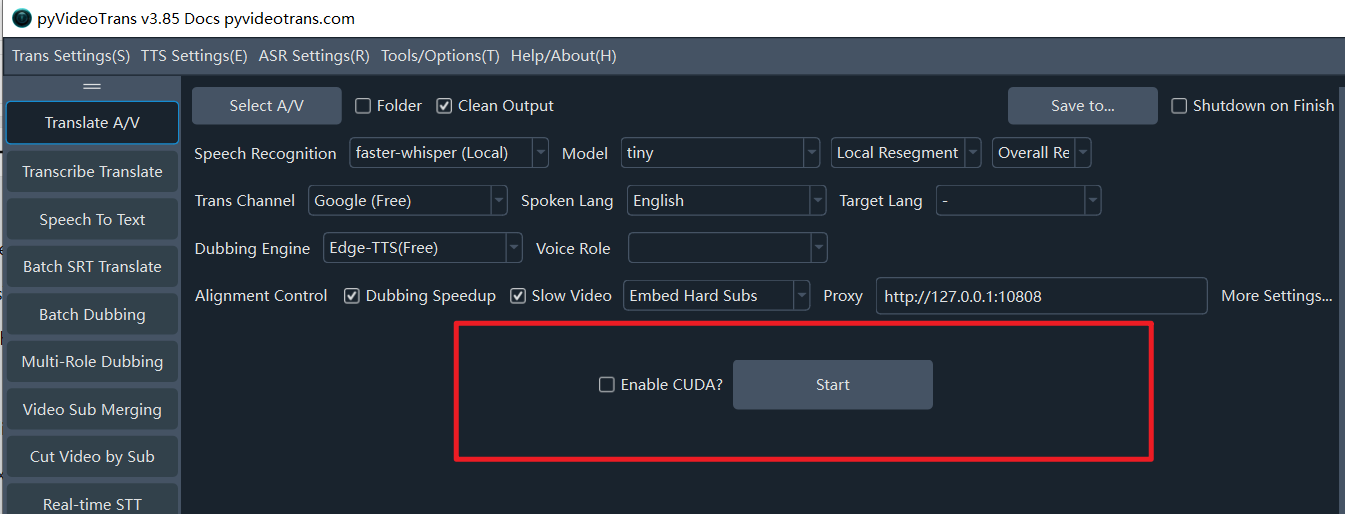Tick the Enable CUDA checkbox
The image size is (1345, 514).
point(607,385)
